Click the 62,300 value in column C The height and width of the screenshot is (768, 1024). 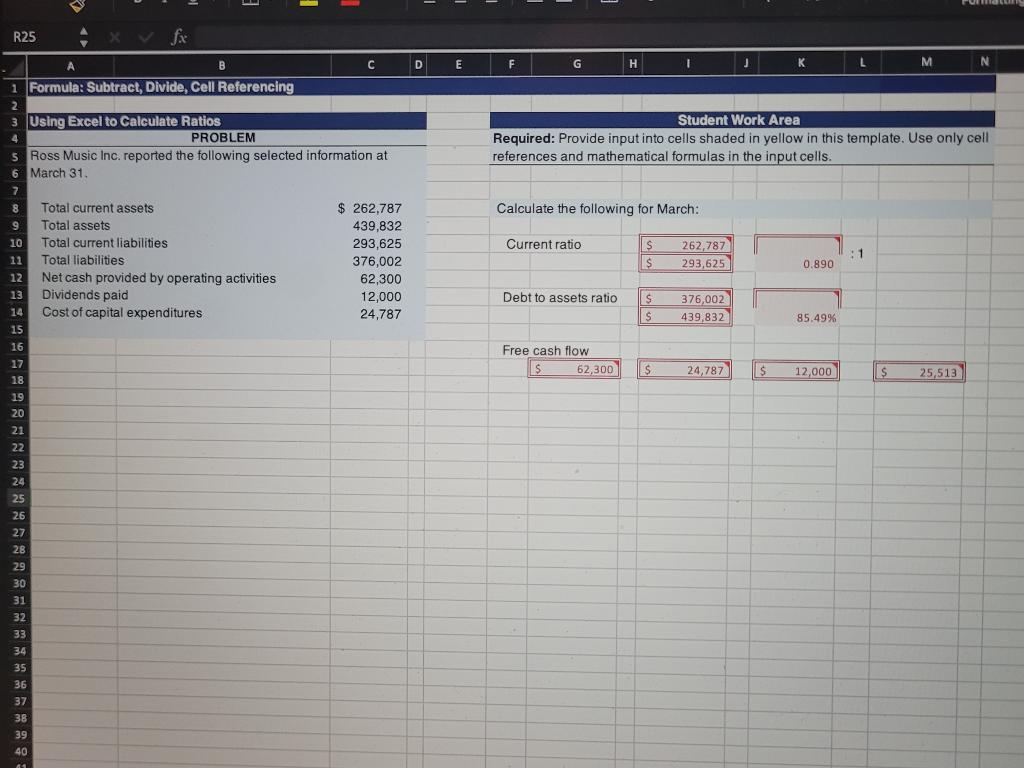(x=381, y=279)
